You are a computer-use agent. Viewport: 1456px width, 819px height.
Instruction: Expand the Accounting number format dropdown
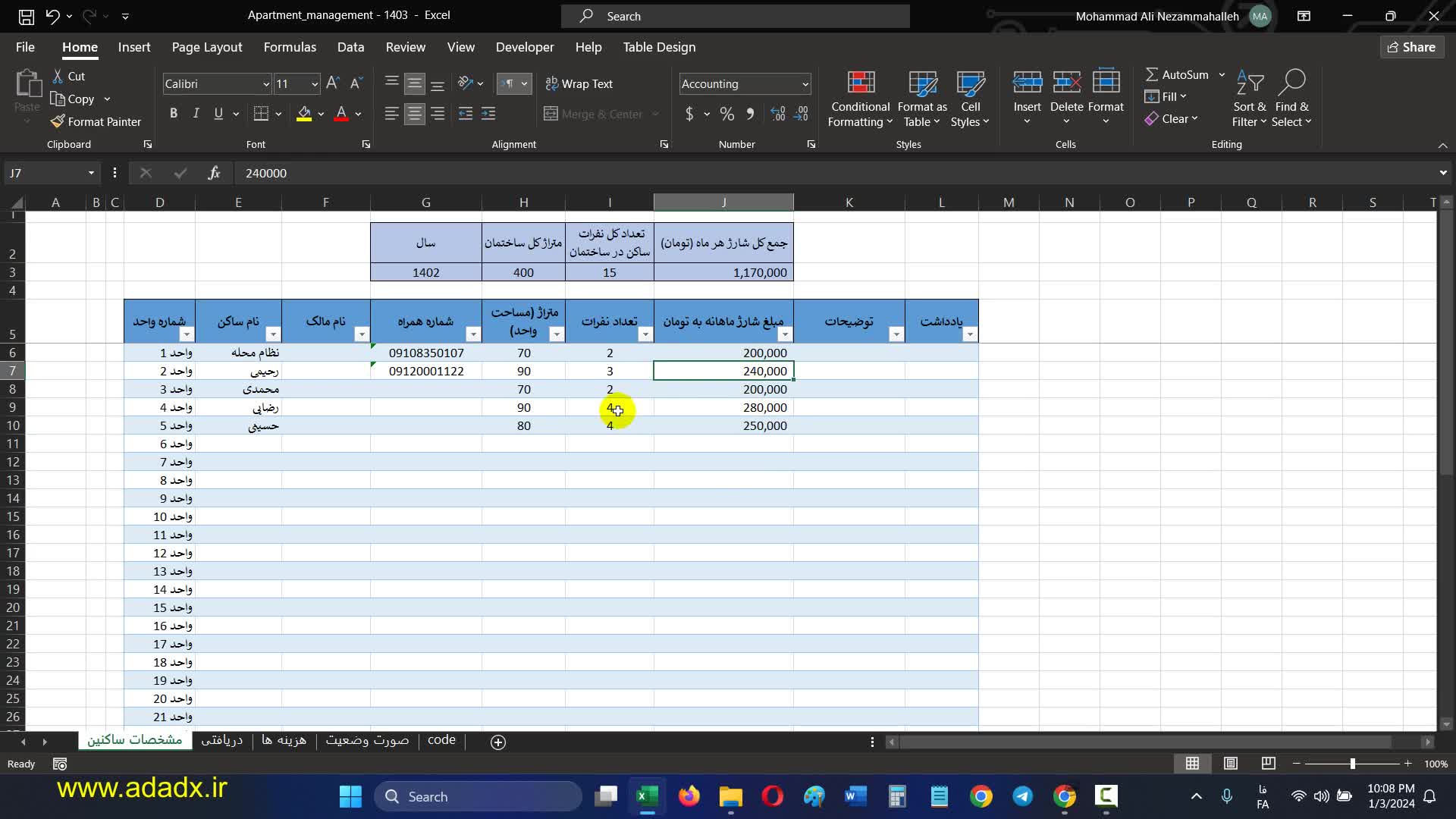(x=805, y=84)
